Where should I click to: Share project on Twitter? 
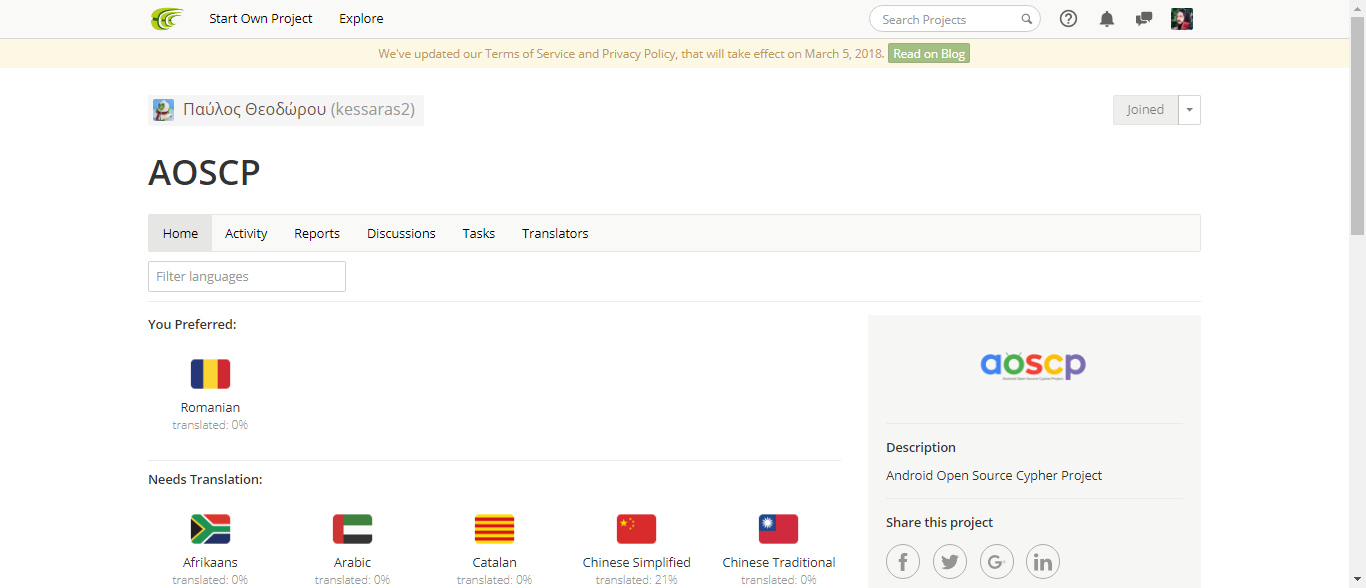[950, 561]
